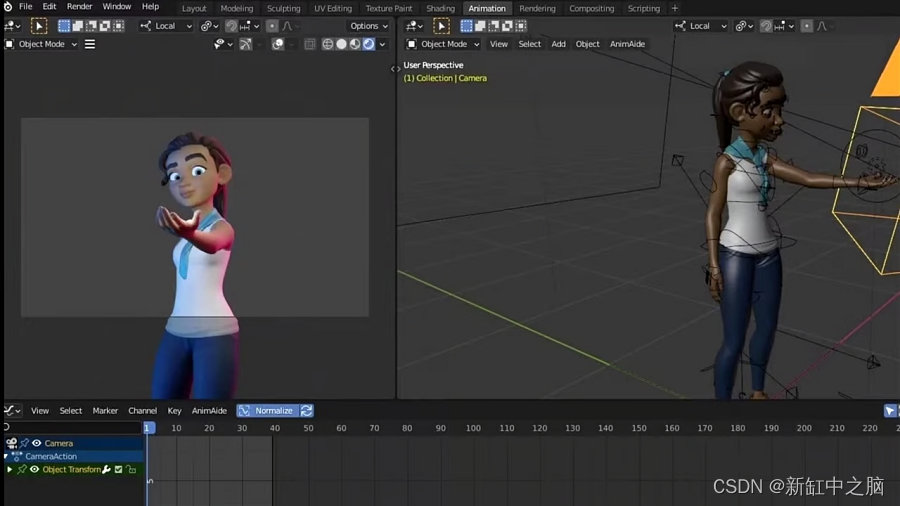Open the Local transform orientation dropdown on left
The image size is (900, 506).
tap(166, 26)
